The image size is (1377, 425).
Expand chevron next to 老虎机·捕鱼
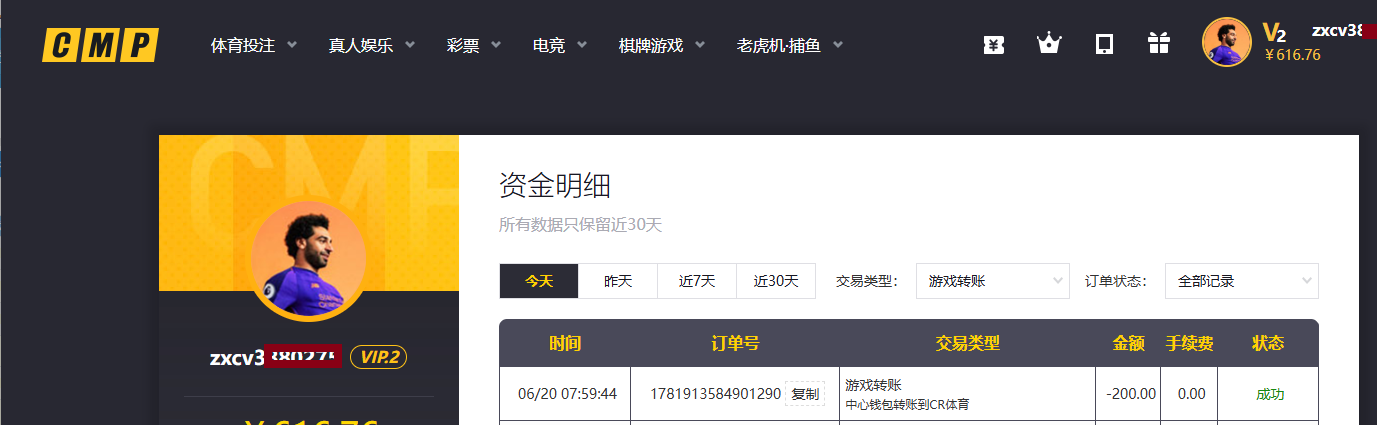tap(837, 45)
